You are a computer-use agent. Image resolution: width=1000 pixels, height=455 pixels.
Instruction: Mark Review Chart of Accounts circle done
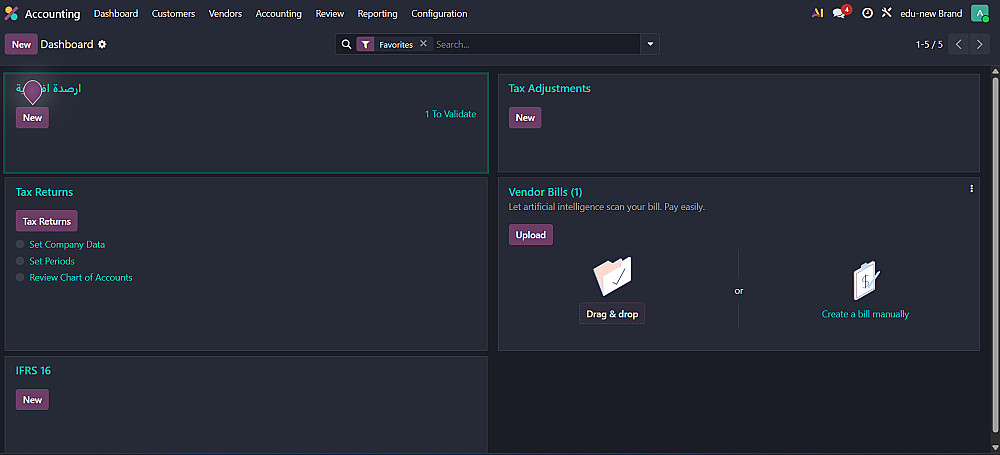pos(20,278)
